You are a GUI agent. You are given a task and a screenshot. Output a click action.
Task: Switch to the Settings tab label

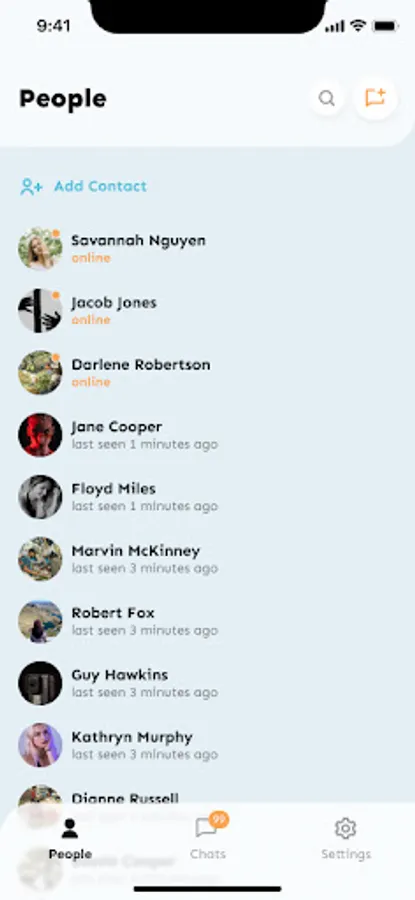click(346, 854)
